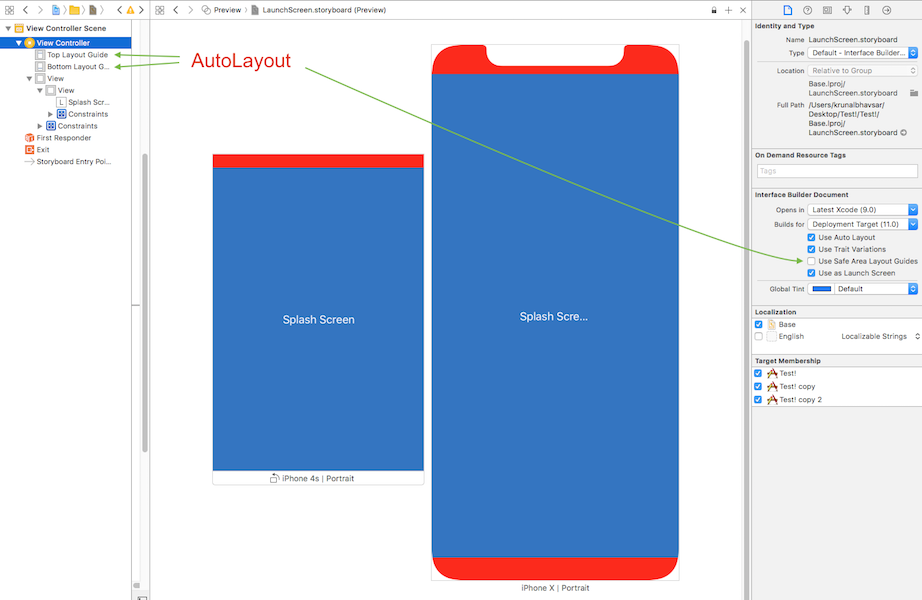The width and height of the screenshot is (922, 600).
Task: Click the Preview breadcrumb item
Action: point(222,10)
